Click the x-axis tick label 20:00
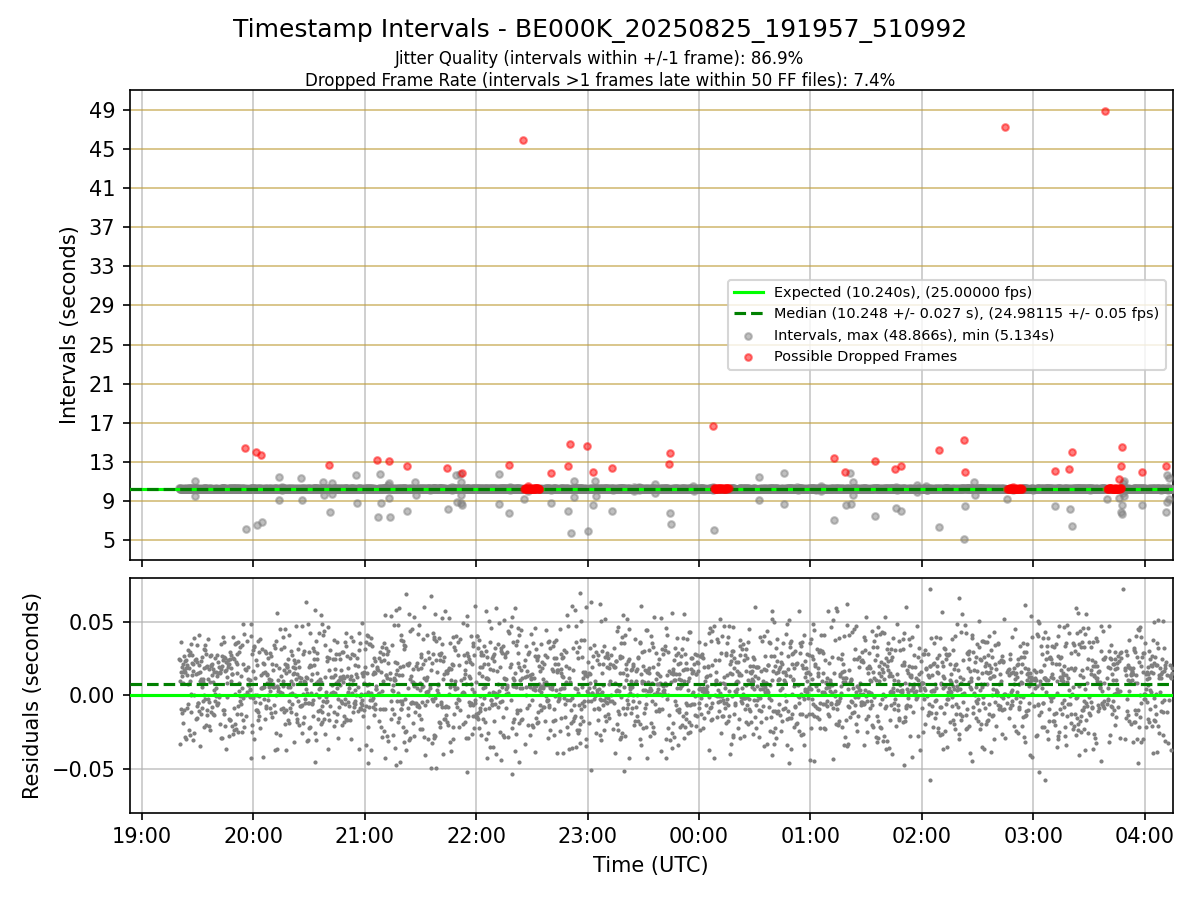 coord(253,835)
